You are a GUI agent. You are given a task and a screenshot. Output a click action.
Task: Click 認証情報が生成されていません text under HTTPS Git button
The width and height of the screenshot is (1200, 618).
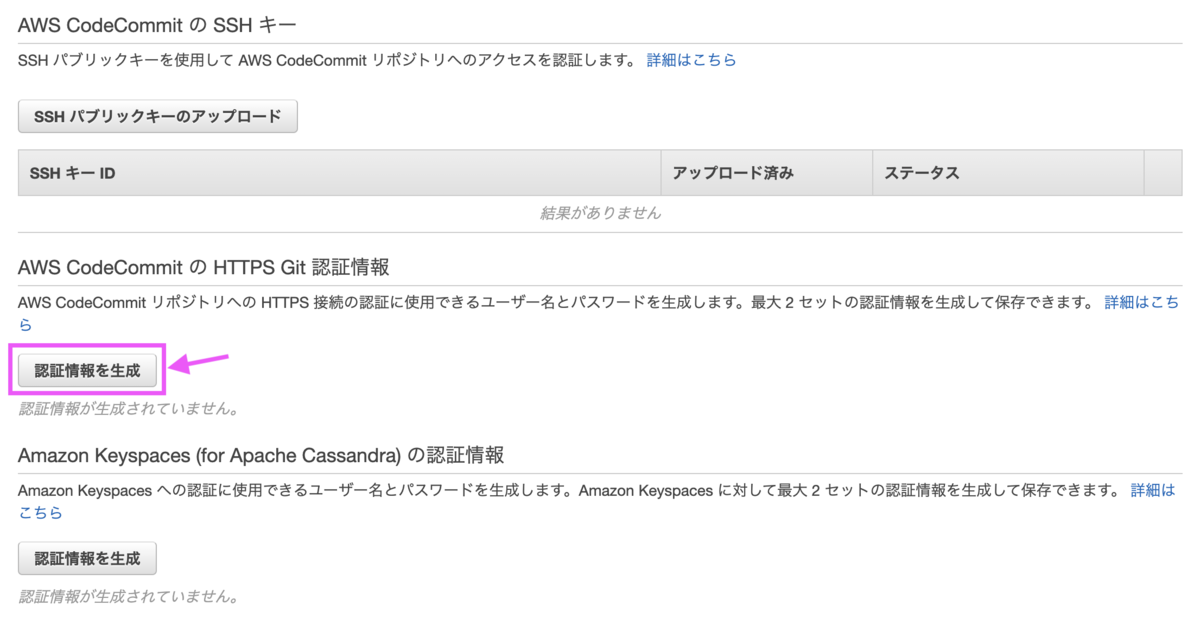coord(128,409)
